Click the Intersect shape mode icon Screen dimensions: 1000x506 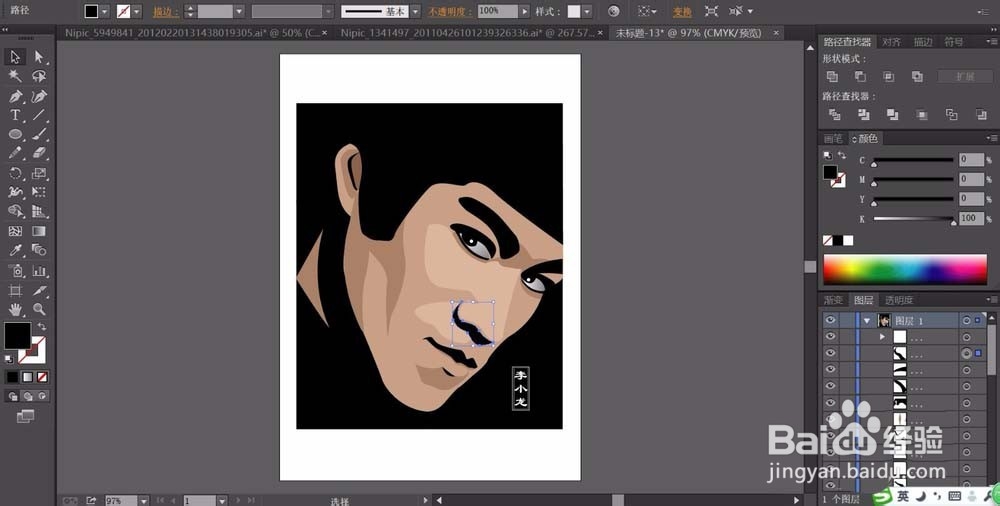(888, 77)
